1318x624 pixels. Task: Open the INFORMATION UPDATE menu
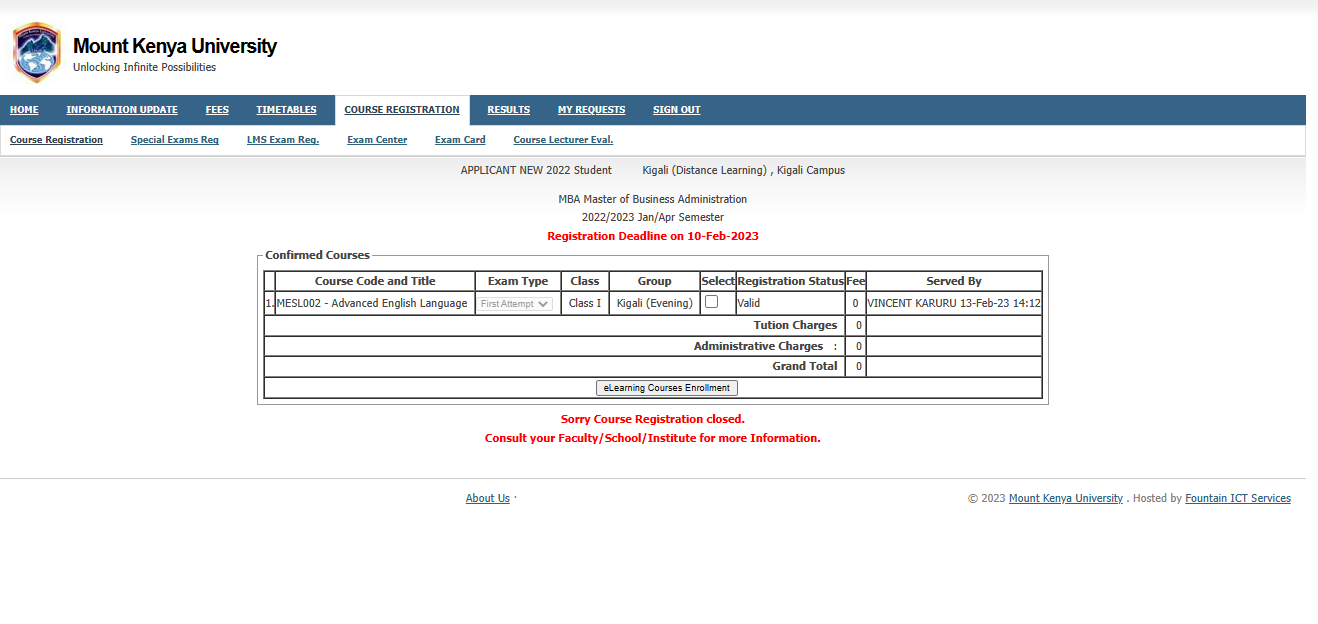point(122,110)
